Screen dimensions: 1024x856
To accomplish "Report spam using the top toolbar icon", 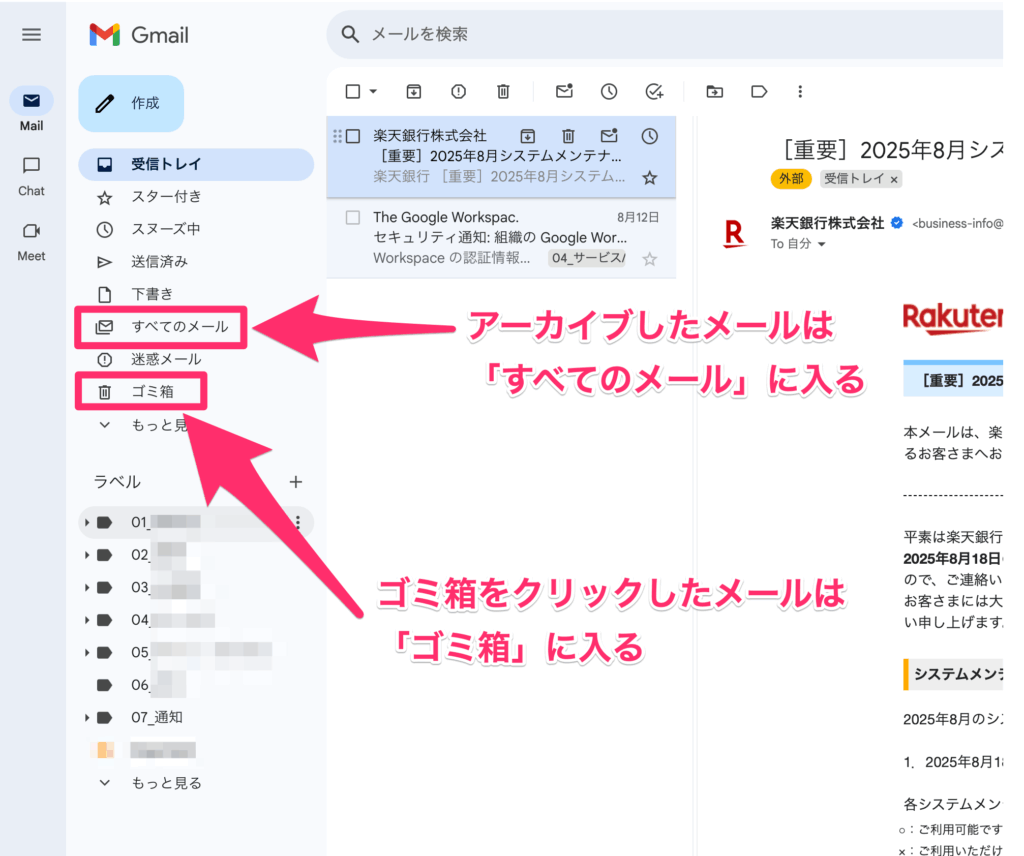I will [458, 91].
